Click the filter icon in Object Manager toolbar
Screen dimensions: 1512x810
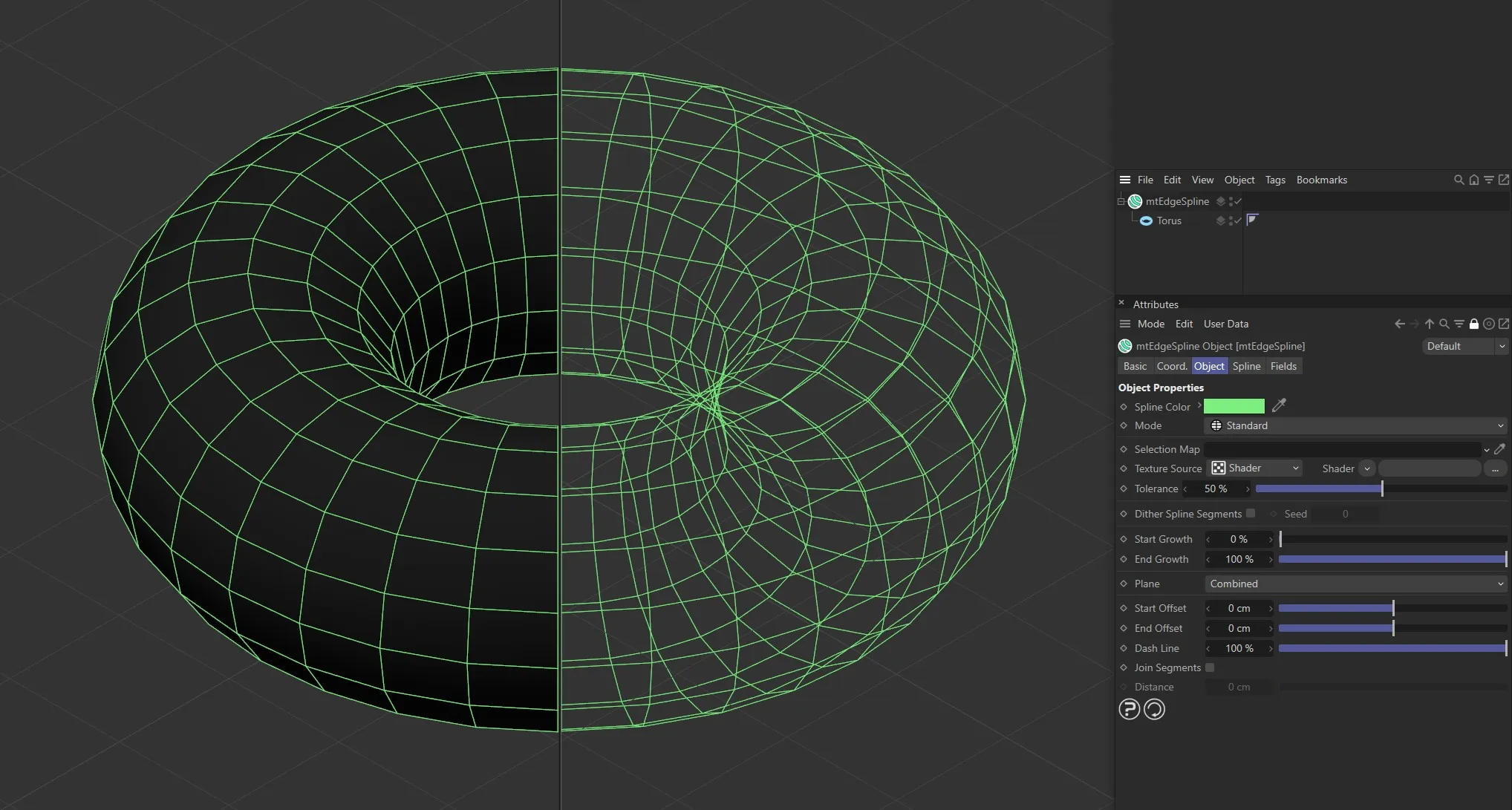tap(1489, 180)
